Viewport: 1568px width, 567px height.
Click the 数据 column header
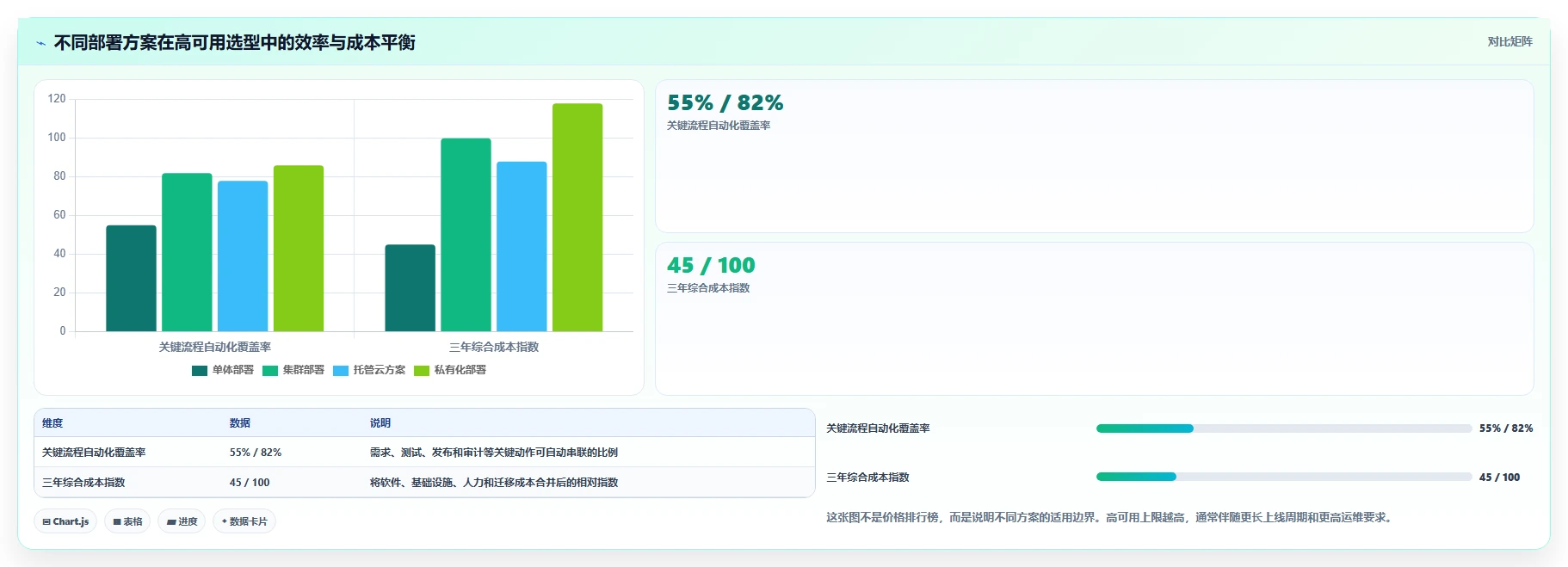click(239, 423)
